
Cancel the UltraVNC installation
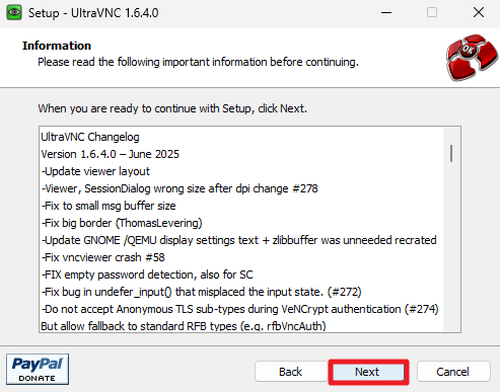click(x=453, y=372)
